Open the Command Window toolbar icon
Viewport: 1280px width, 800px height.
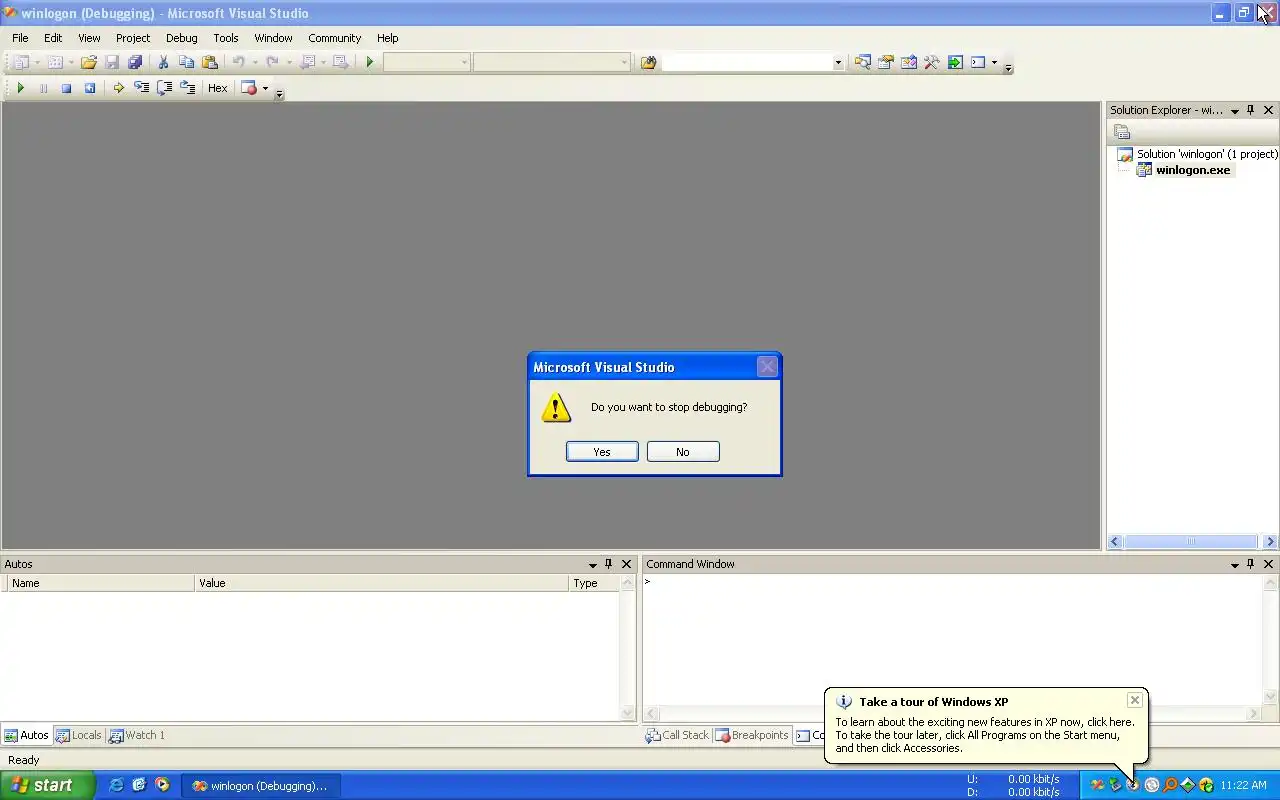pyautogui.click(x=978, y=62)
